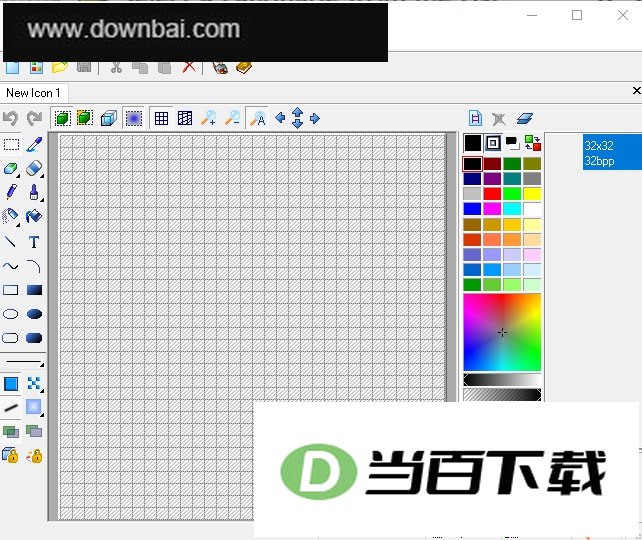Viewport: 642px width, 540px height.
Task: Choose the filled Rounded Rectangle tool
Action: 34,338
